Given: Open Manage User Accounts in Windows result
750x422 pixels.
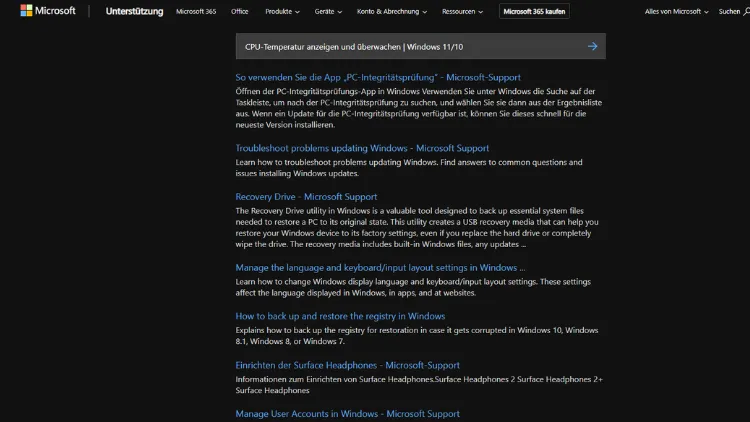Looking at the screenshot, I should click(x=347, y=414).
